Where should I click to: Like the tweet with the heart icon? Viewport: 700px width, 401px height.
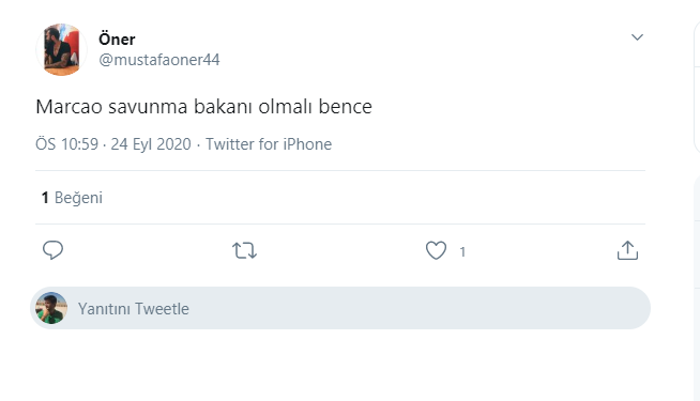[436, 250]
